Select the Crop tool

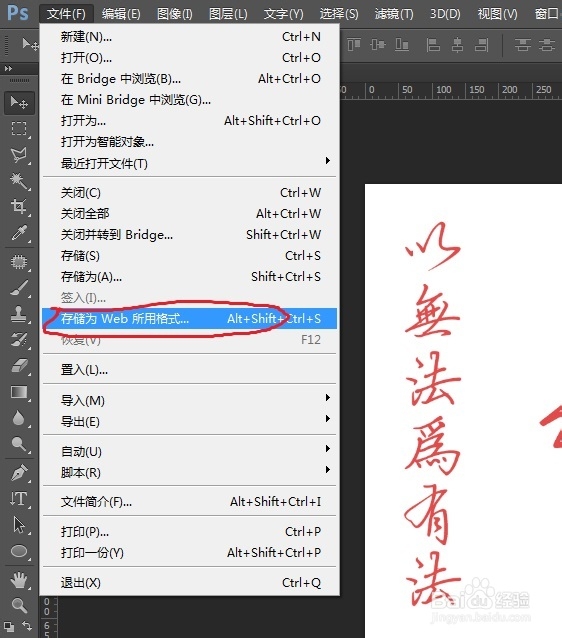tap(19, 206)
